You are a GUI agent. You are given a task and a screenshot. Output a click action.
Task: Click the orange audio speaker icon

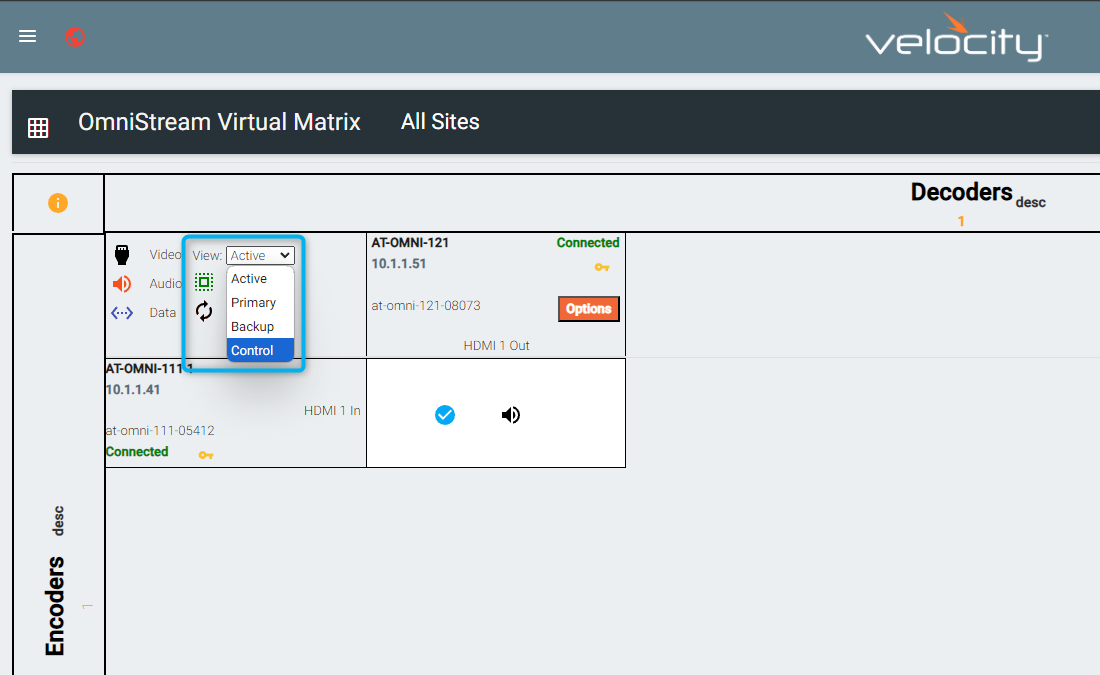coord(122,283)
